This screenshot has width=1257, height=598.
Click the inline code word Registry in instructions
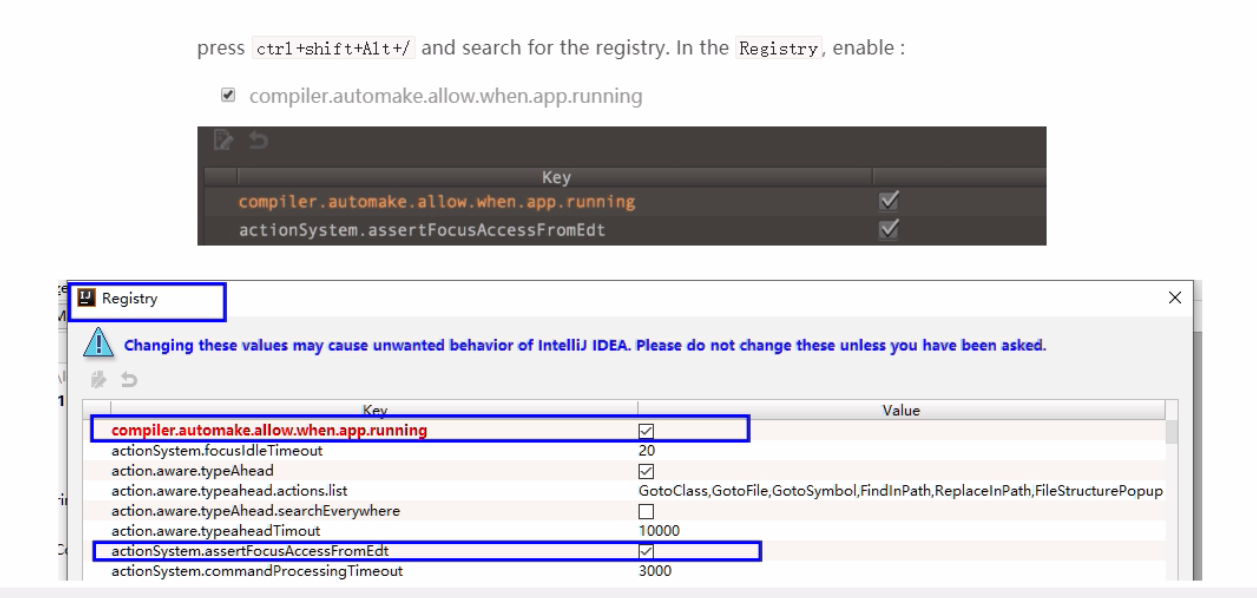pyautogui.click(x=777, y=50)
